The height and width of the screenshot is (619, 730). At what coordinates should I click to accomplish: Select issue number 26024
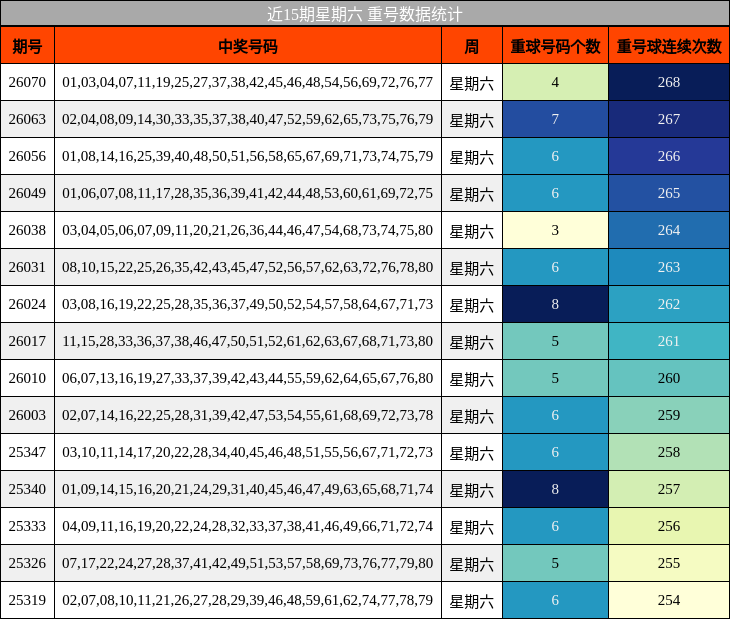point(27,304)
